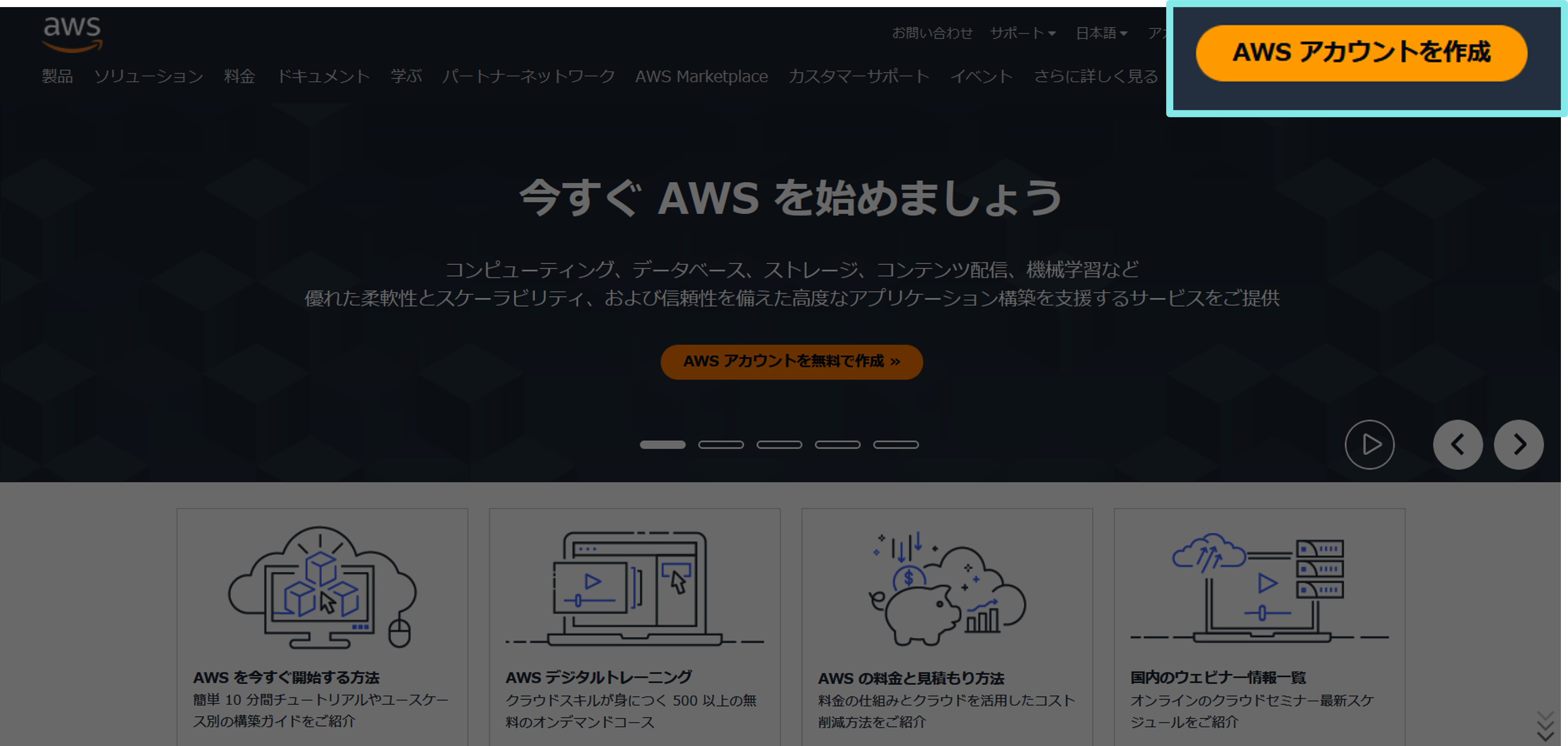
Task: Open the piggy bank pricing illustration
Action: (947, 588)
